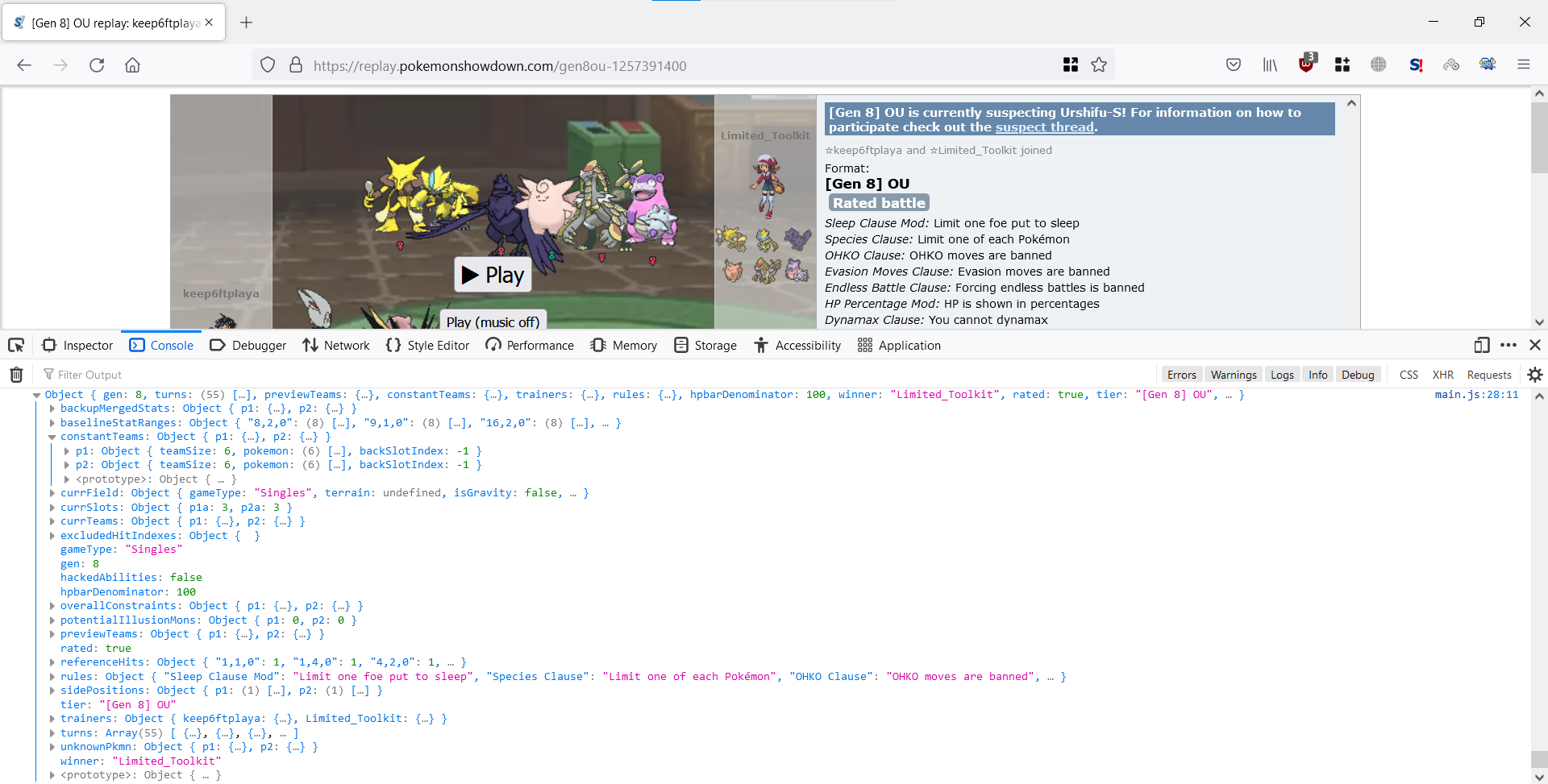Toggle the Errors filter
The width and height of the screenshot is (1548, 784).
pos(1182,375)
